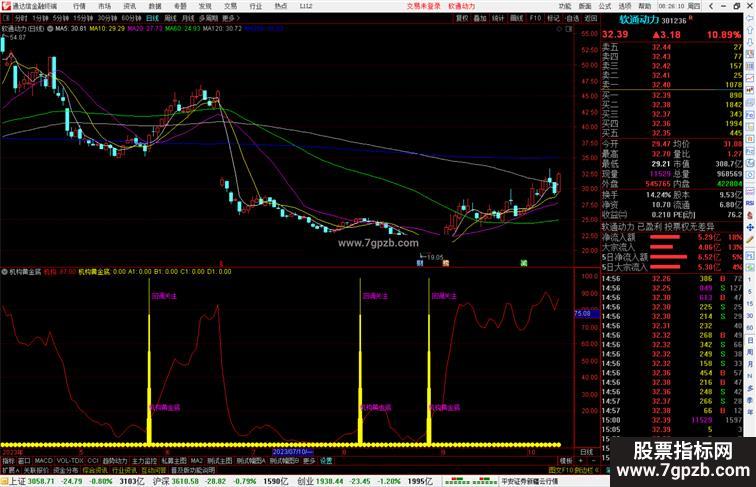
Task: Click the blue move-arrows sidebar icon
Action: [x=750, y=227]
